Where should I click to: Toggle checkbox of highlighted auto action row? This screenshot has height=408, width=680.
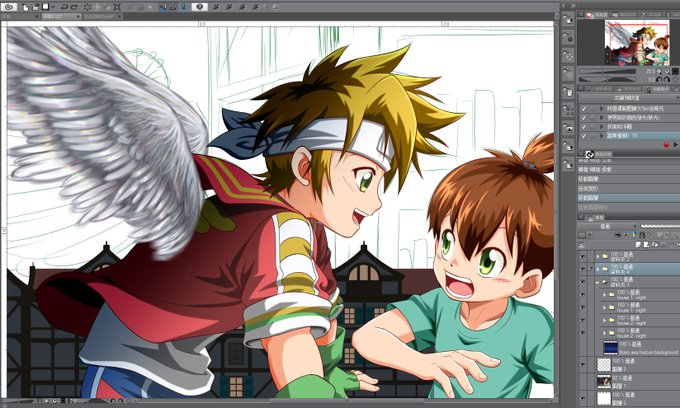[583, 136]
